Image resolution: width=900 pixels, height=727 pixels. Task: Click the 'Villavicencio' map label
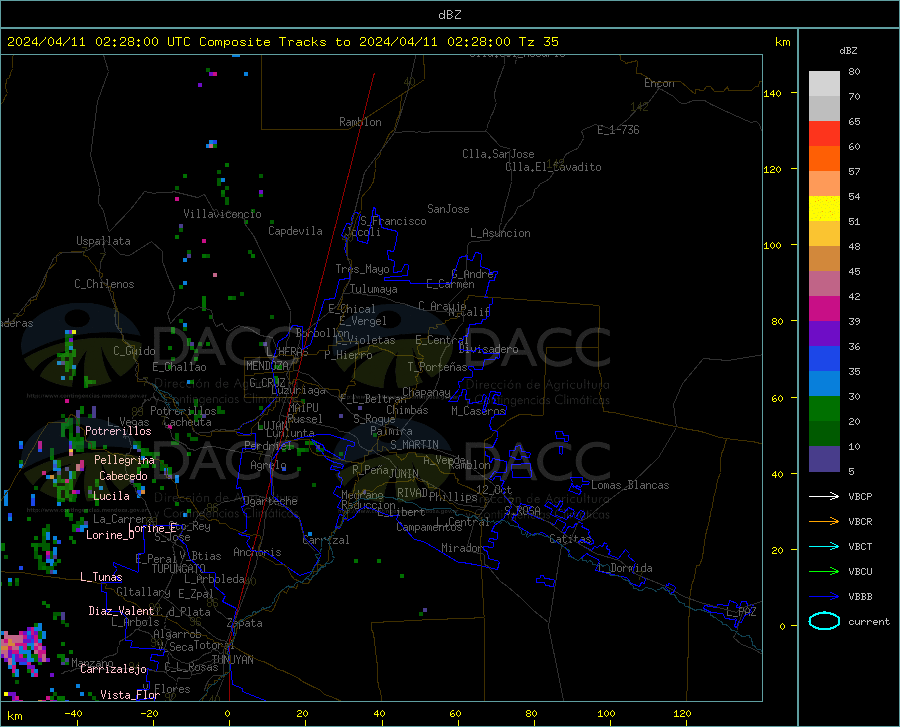point(222,214)
